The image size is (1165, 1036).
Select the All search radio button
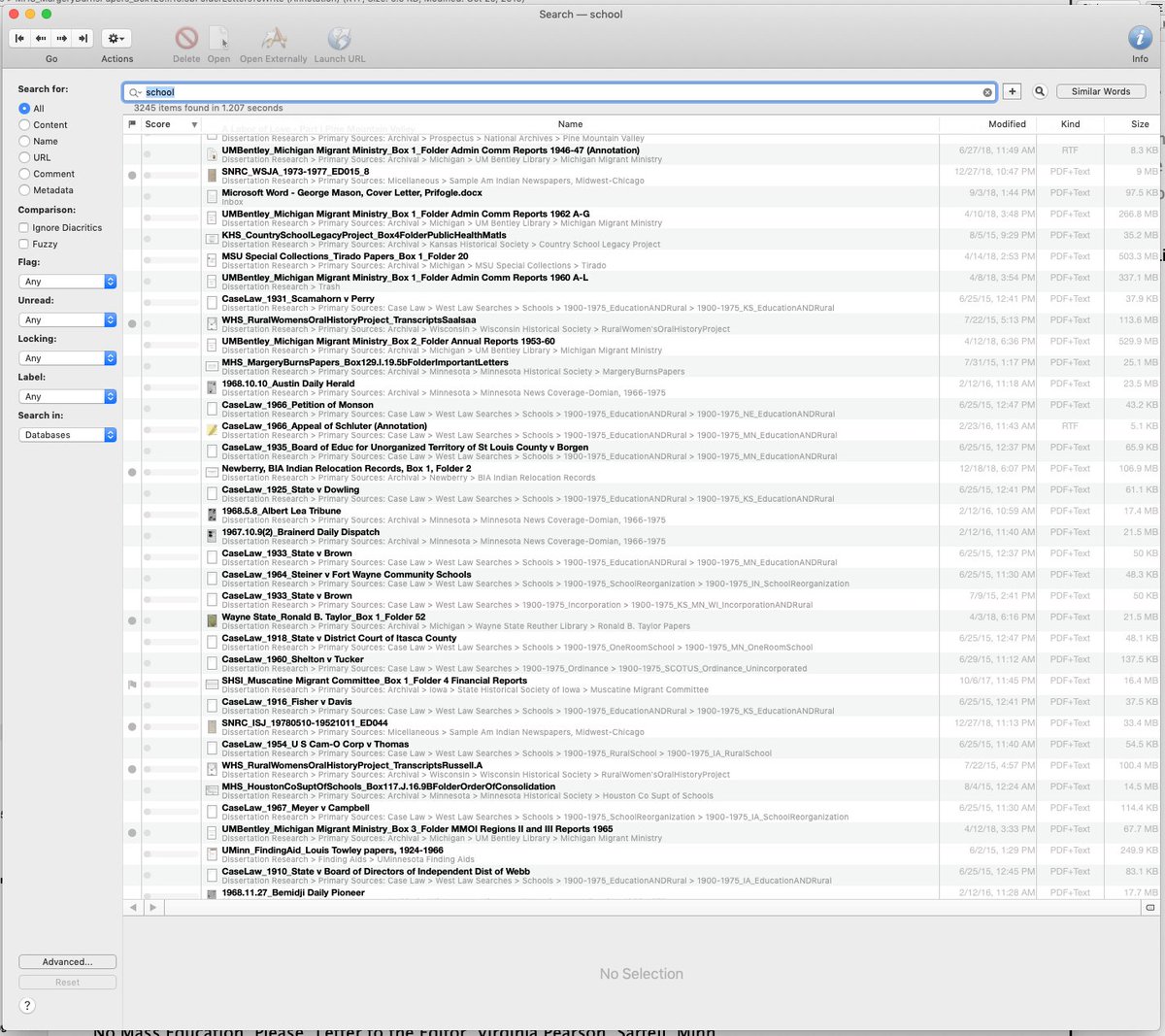click(x=24, y=109)
